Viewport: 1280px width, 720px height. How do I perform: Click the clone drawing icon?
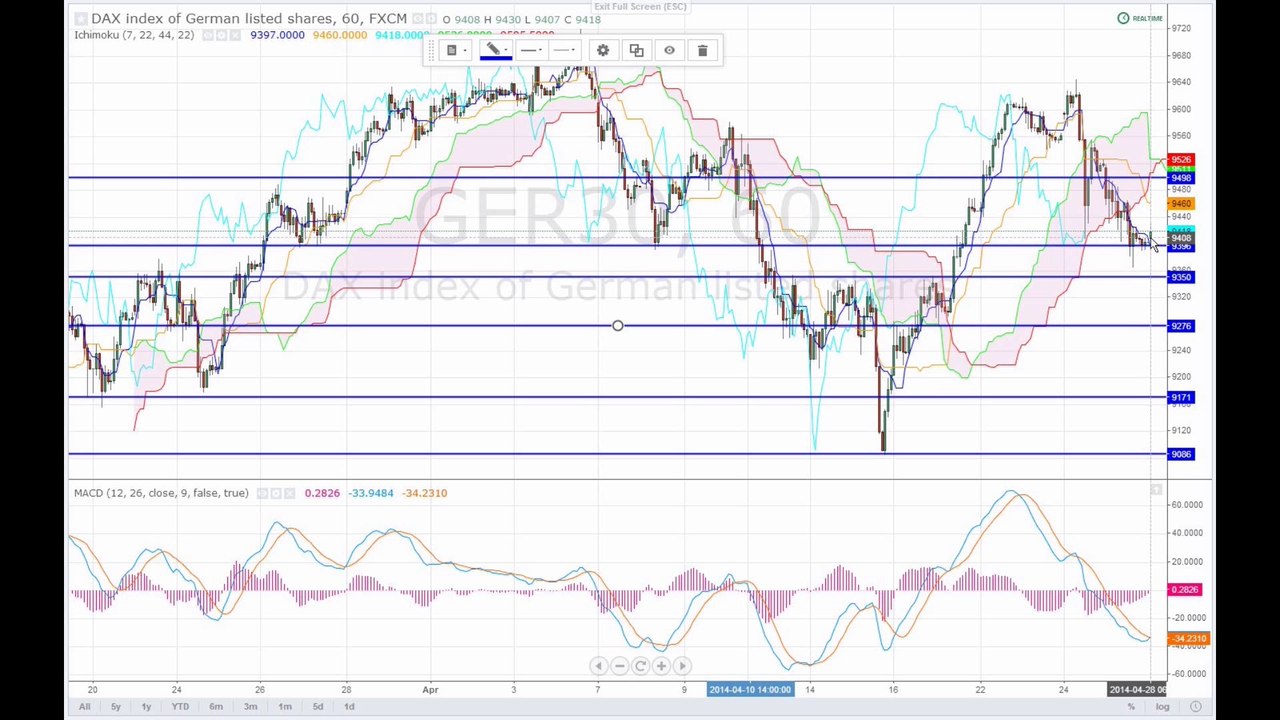pyautogui.click(x=636, y=50)
